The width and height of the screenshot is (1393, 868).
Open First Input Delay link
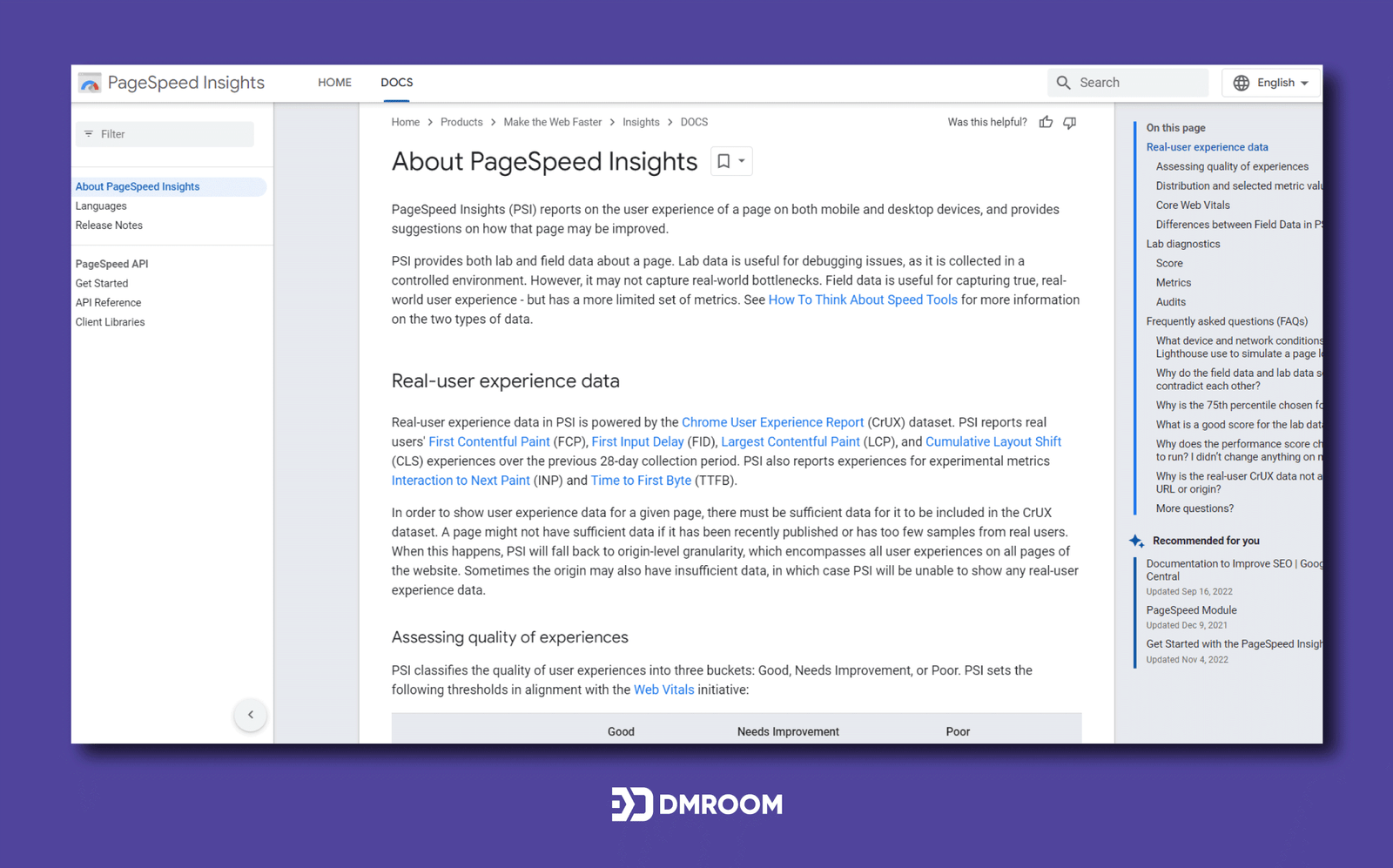pyautogui.click(x=637, y=441)
